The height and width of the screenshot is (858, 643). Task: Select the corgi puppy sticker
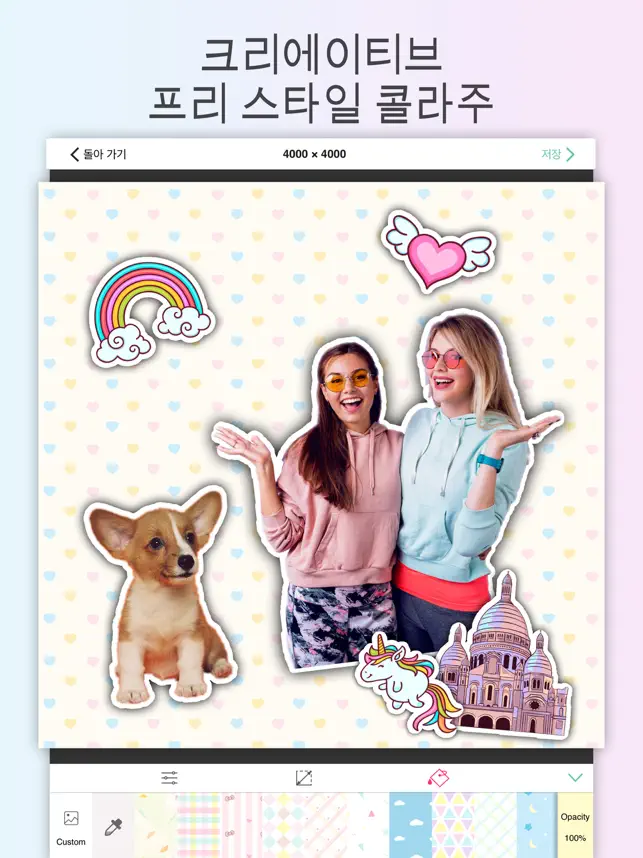tap(160, 596)
